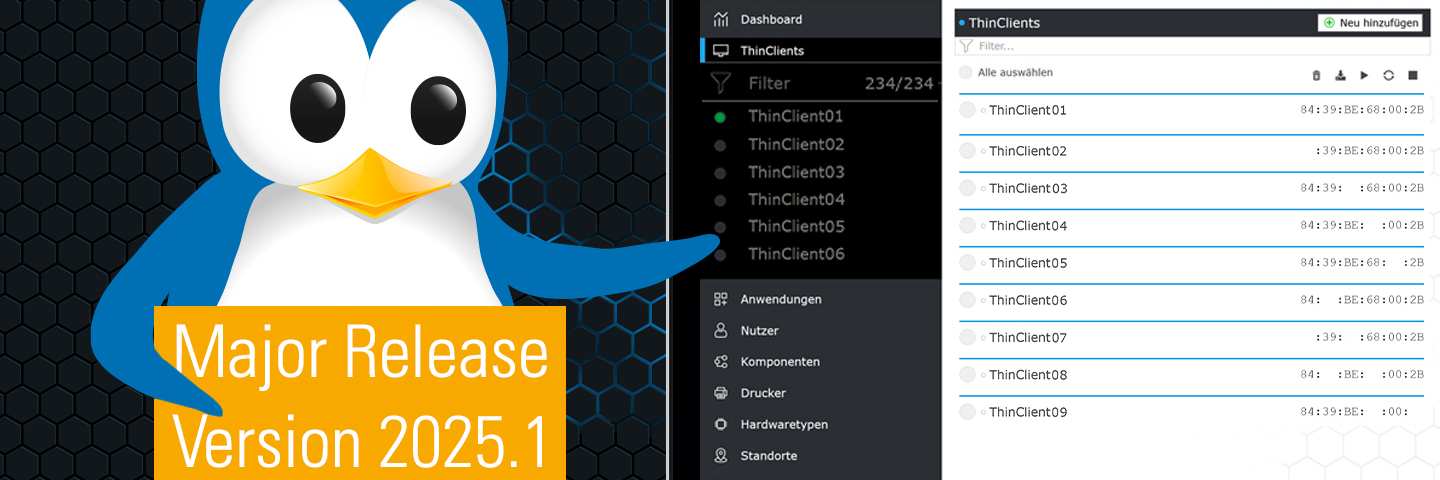Click the Major Release Version 2025.1 orange banner
This screenshot has height=480, width=1440.
(360, 393)
